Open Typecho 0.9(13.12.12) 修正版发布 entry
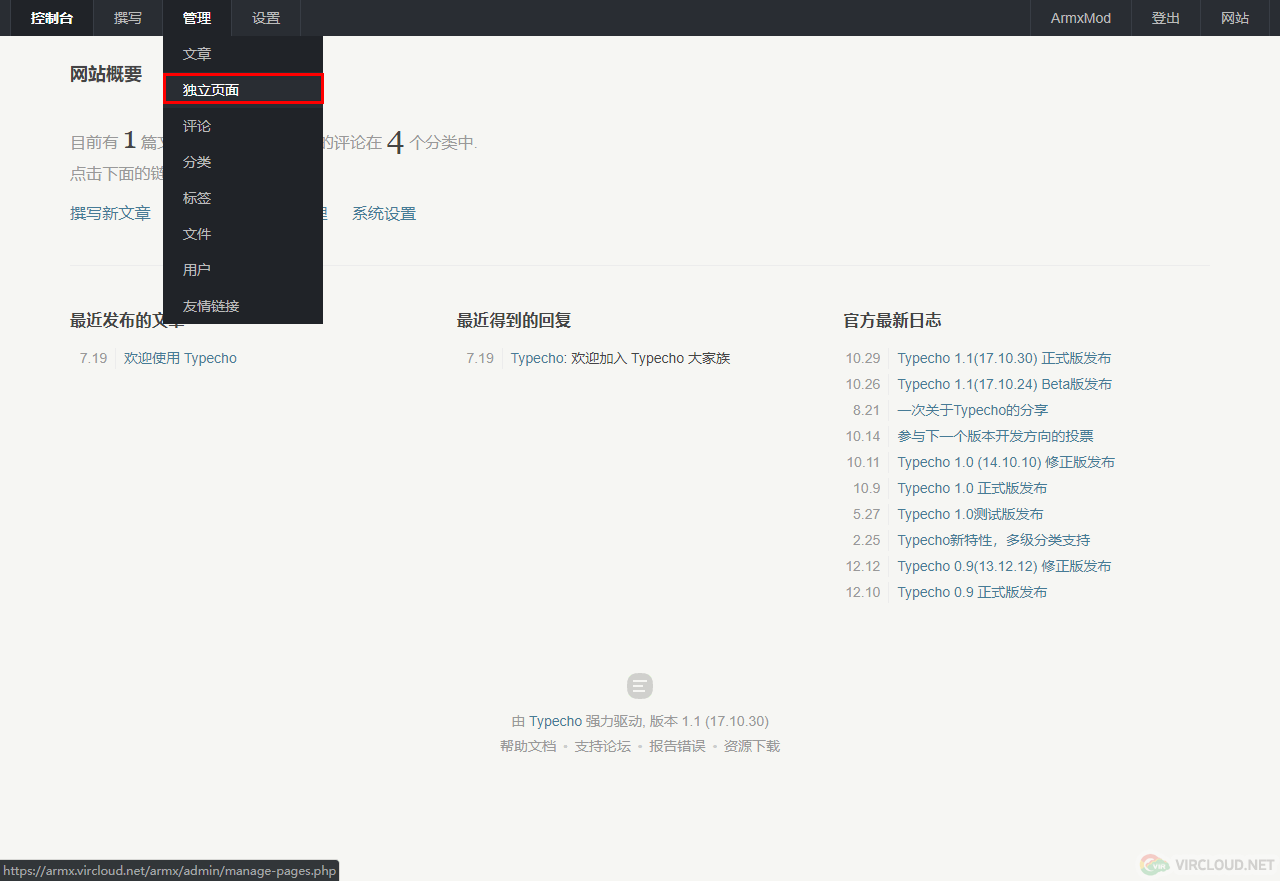 point(1004,566)
